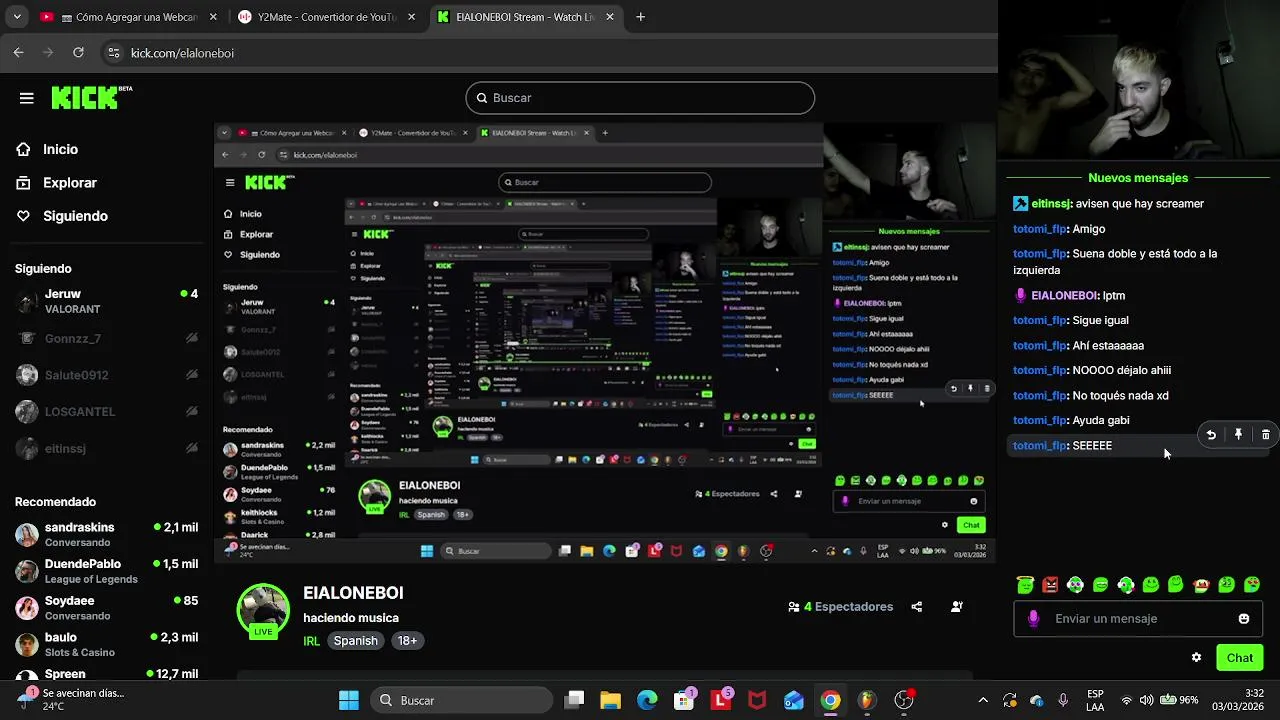Click the follow user icon beside share
The width and height of the screenshot is (1280, 720).
tap(957, 607)
